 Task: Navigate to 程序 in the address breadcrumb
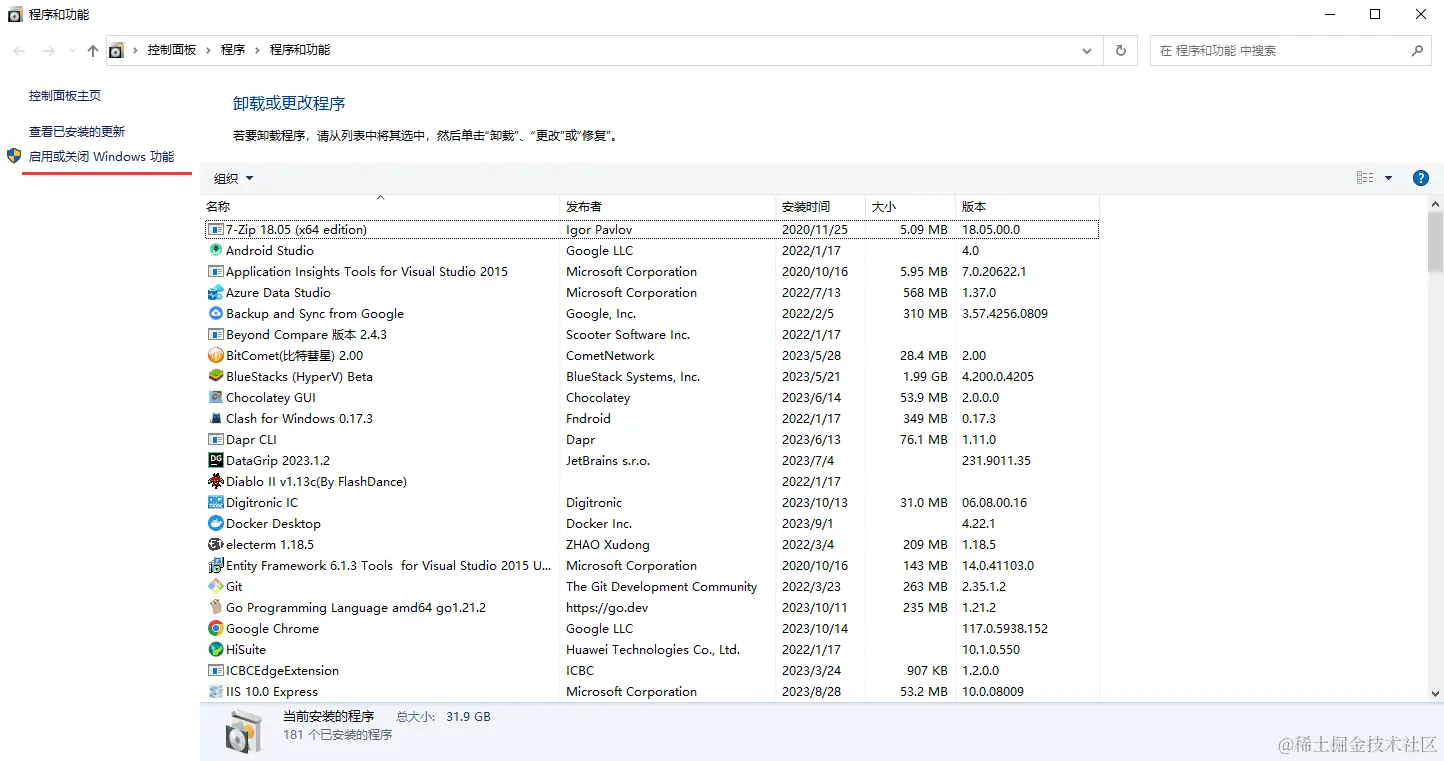[233, 50]
